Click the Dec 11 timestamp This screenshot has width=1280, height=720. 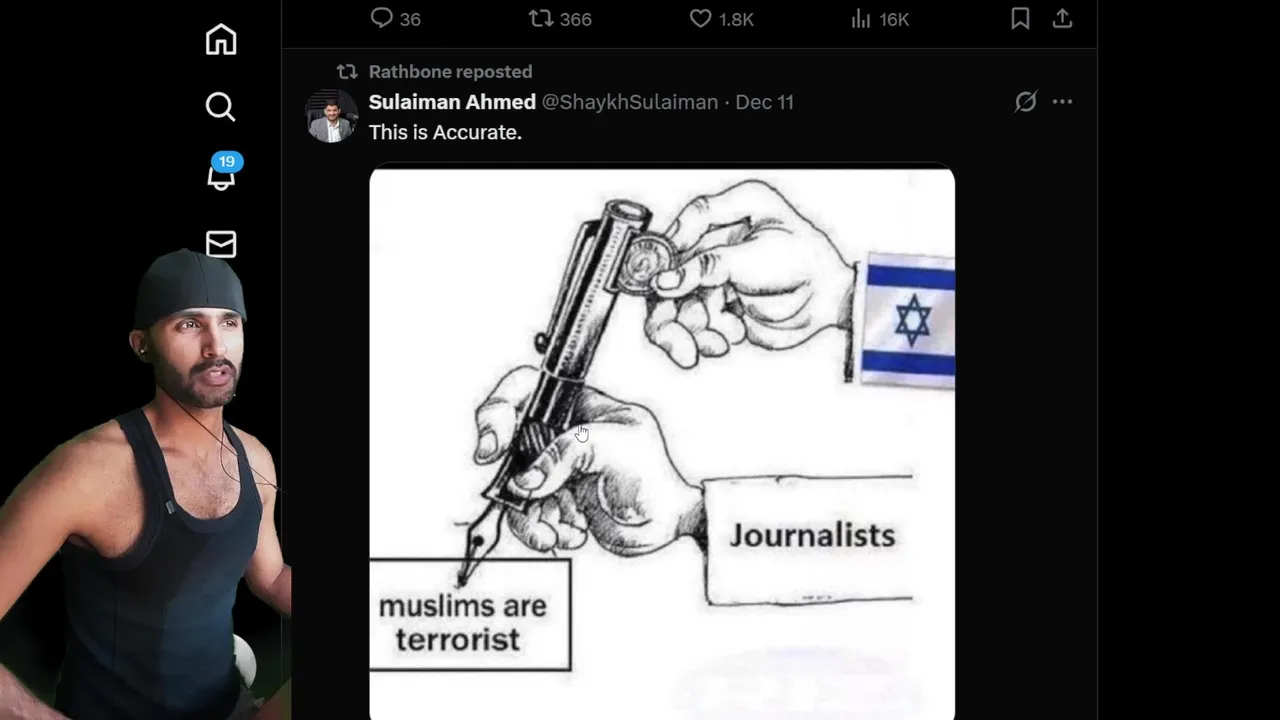coord(765,102)
